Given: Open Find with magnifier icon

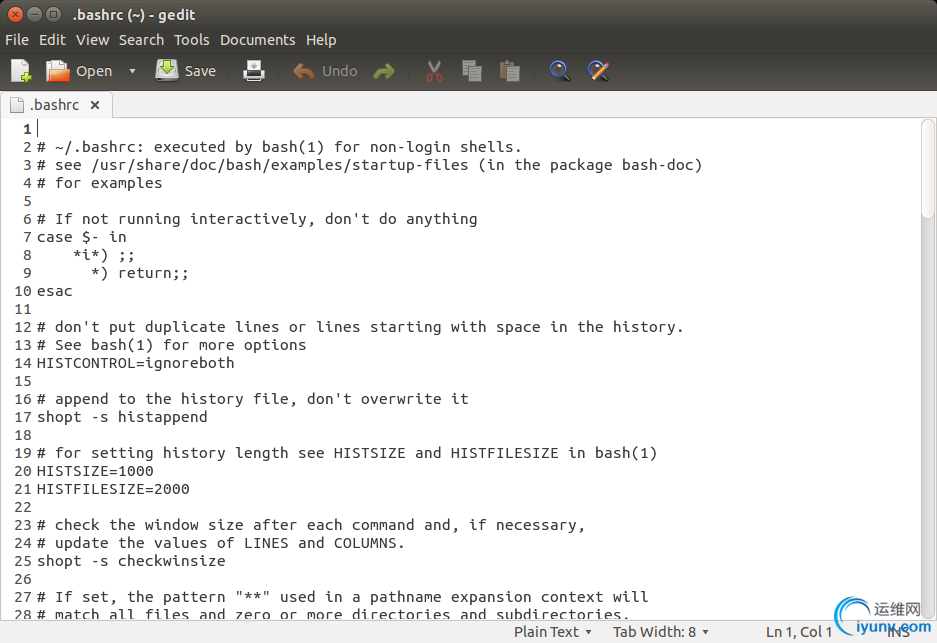Looking at the screenshot, I should tap(559, 71).
